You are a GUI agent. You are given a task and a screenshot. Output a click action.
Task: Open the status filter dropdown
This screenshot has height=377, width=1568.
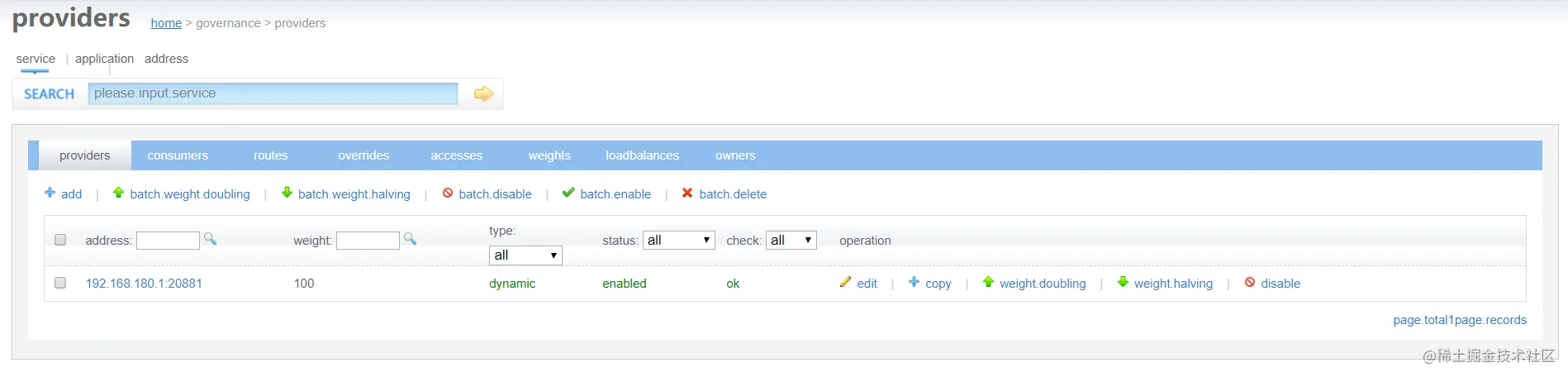click(679, 240)
